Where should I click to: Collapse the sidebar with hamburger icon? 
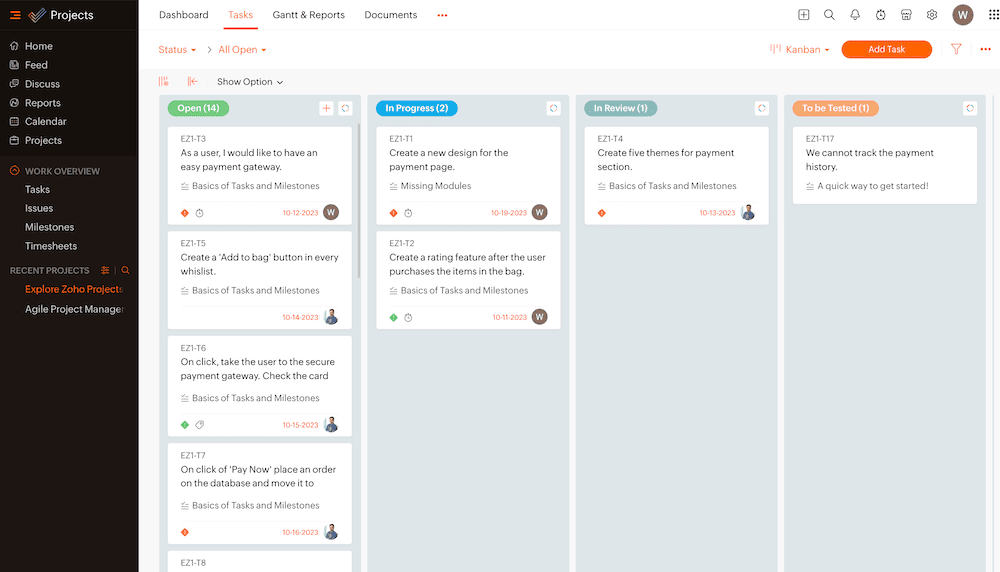(15, 15)
